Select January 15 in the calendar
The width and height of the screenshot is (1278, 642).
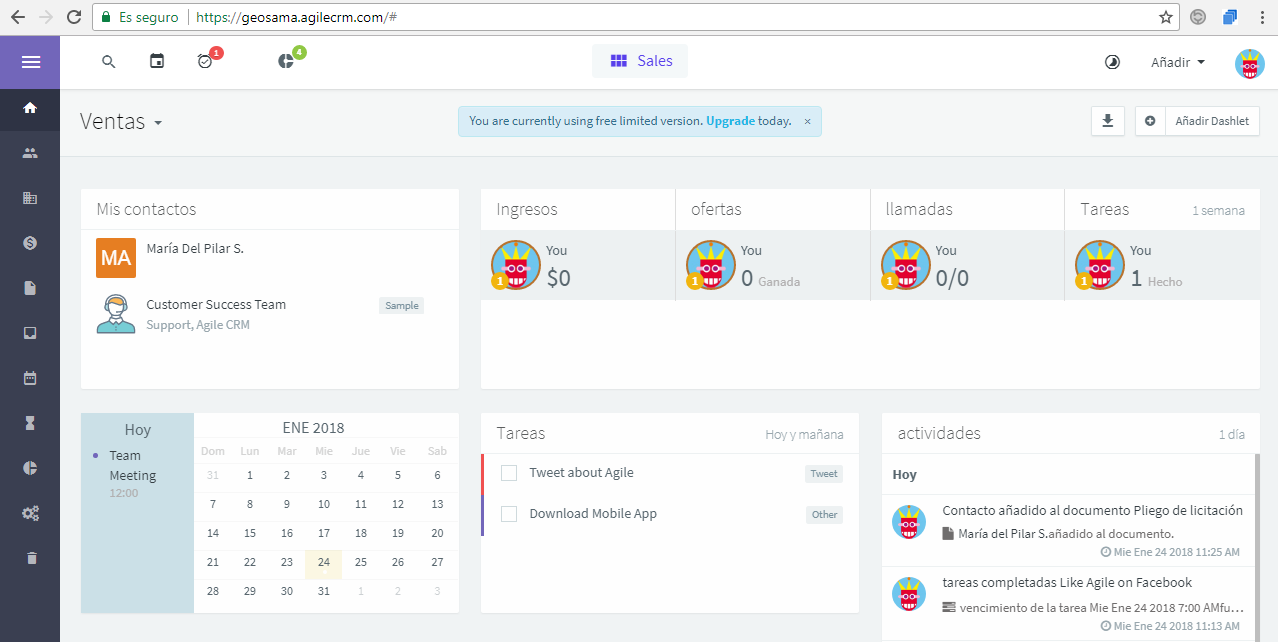coord(250,534)
